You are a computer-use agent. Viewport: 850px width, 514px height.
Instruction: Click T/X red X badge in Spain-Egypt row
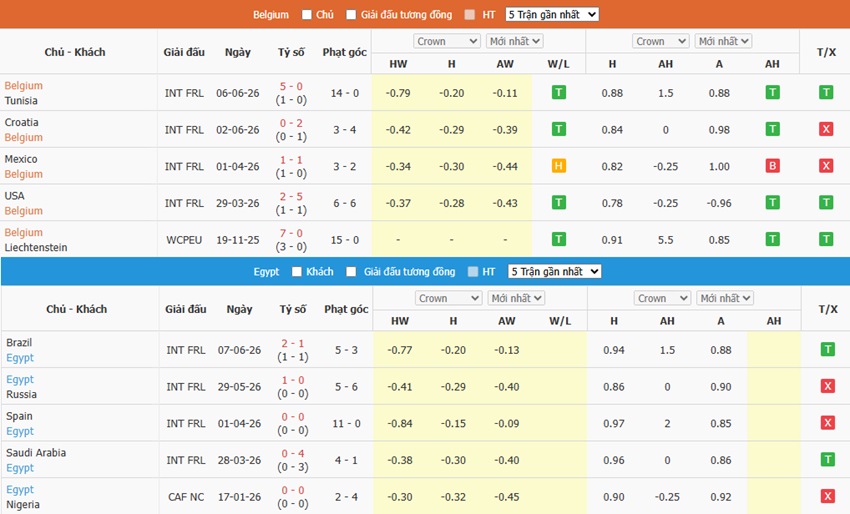click(x=827, y=423)
